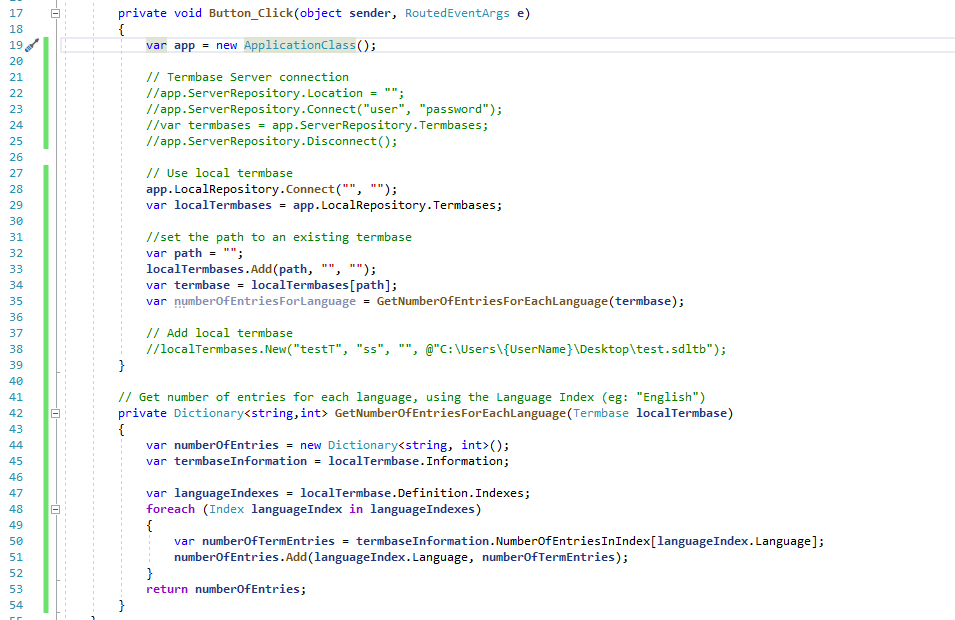Open the quick actions screwdriver icon
The image size is (955, 620).
click(32, 45)
